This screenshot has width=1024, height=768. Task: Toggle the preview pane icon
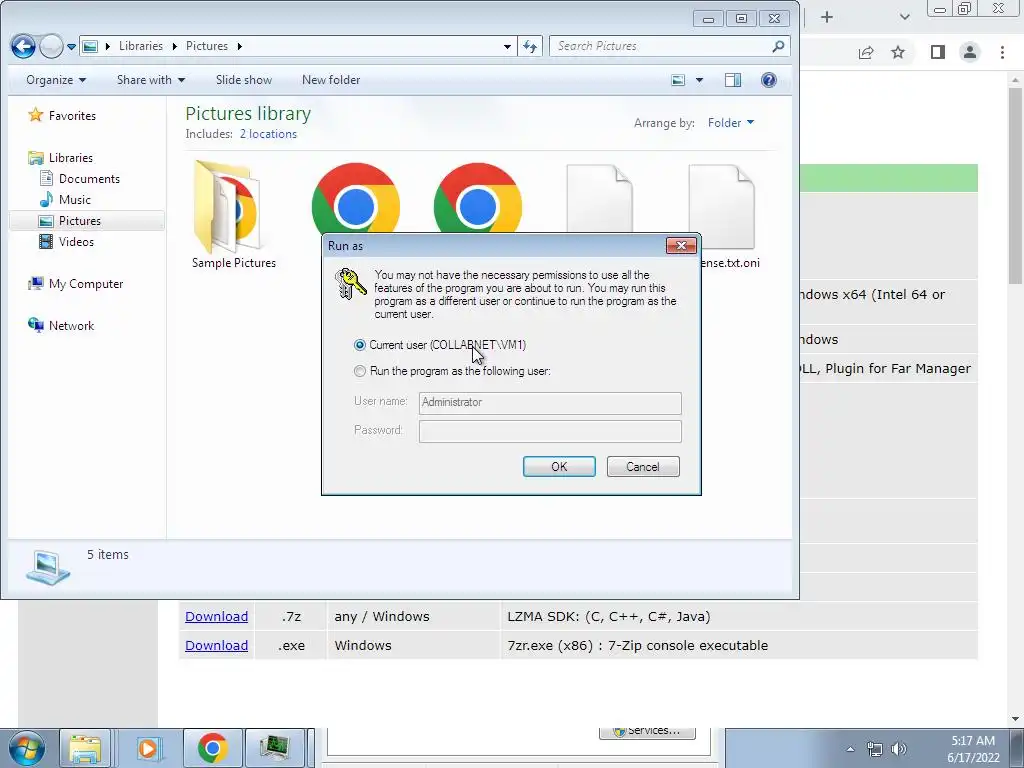coord(733,80)
